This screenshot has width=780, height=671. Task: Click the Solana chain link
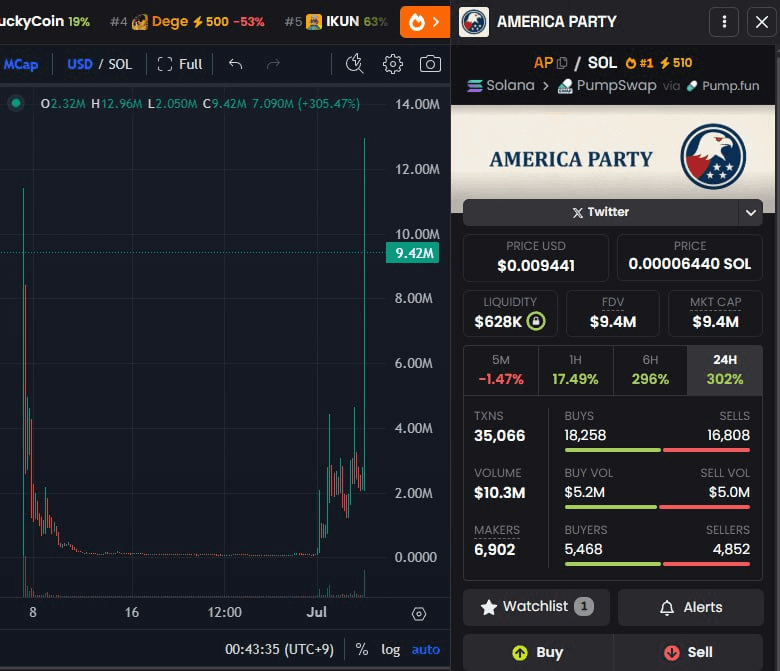[x=500, y=86]
